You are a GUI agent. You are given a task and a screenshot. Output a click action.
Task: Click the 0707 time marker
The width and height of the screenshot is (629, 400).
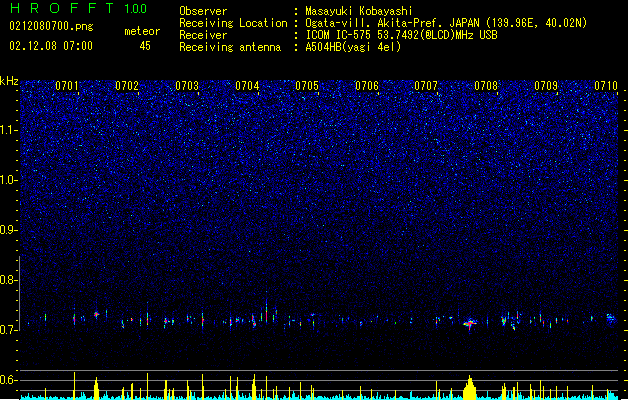(426, 85)
